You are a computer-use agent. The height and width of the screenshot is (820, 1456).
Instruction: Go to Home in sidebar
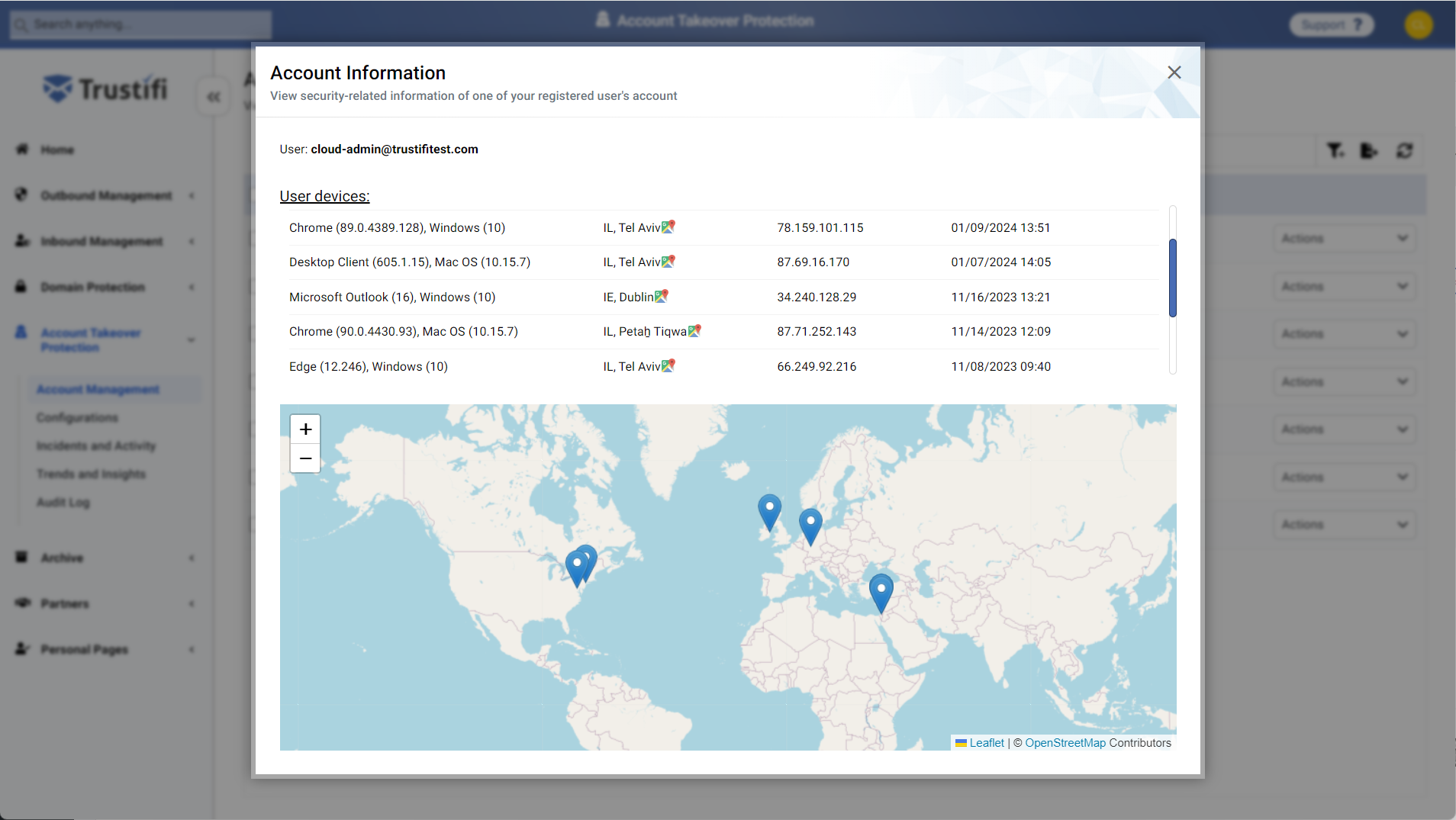click(57, 150)
